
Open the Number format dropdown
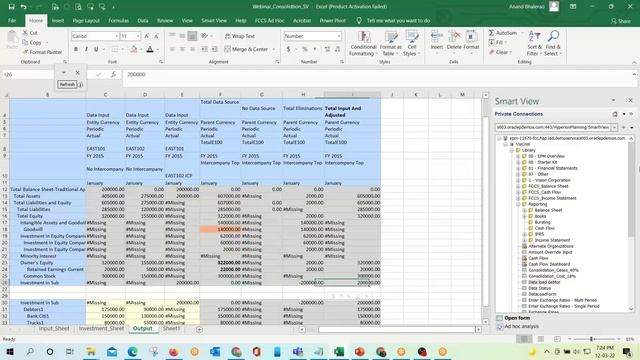pyautogui.click(x=339, y=36)
